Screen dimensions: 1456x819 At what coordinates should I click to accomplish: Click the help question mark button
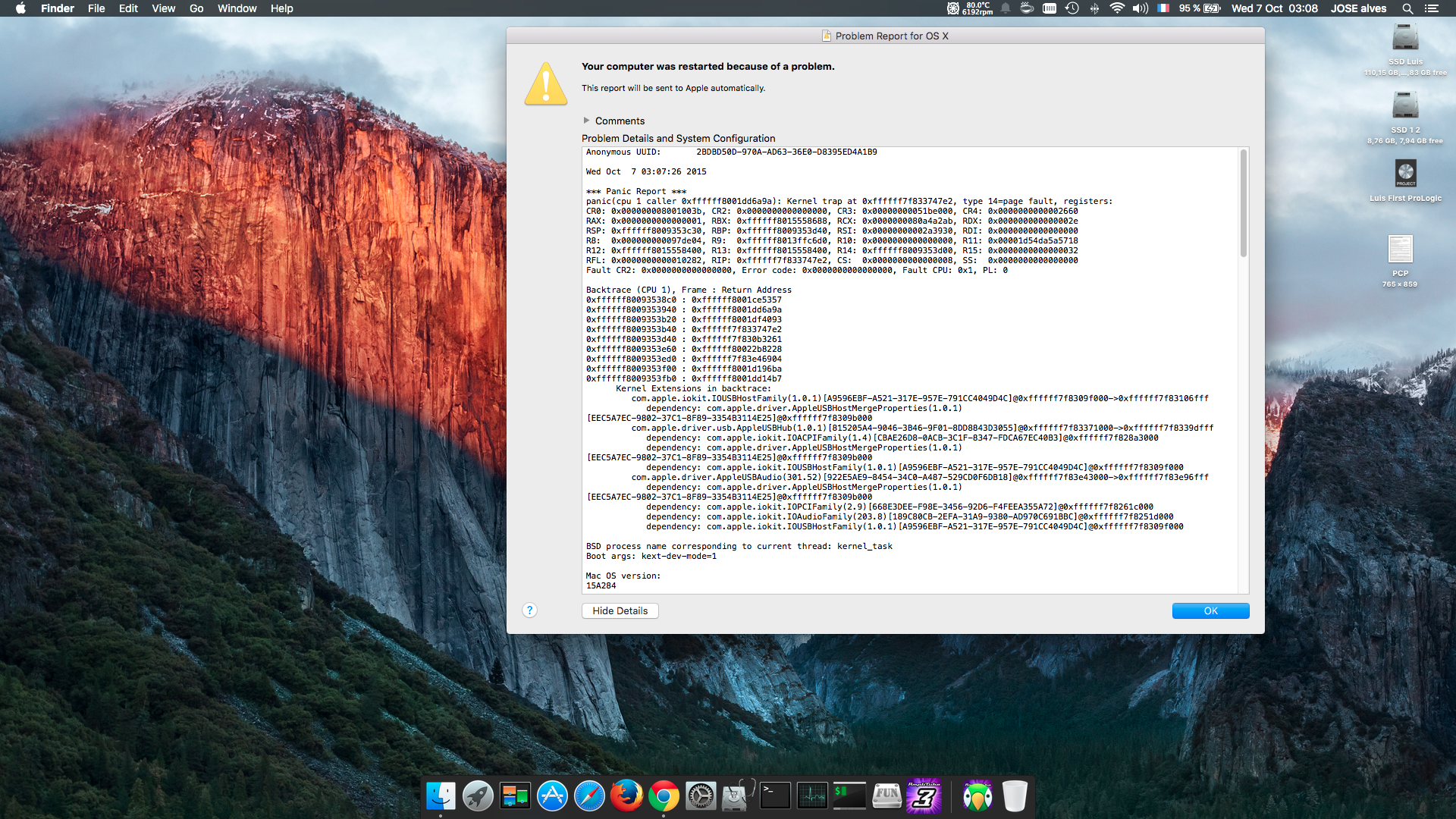click(x=529, y=610)
